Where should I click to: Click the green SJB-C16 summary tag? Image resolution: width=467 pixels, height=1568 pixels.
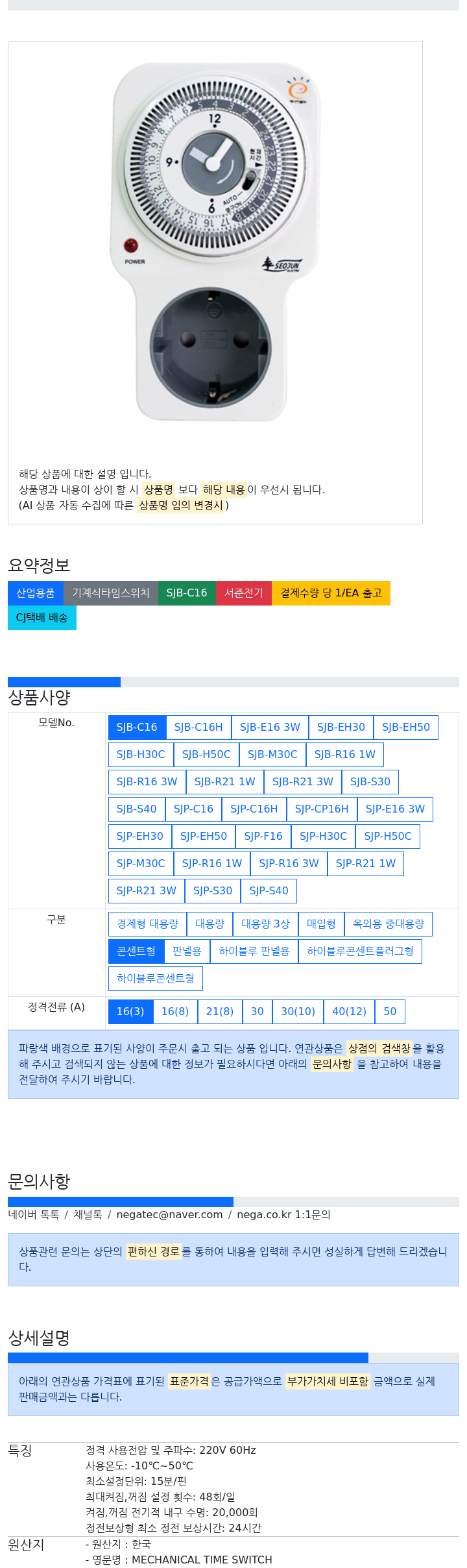pyautogui.click(x=187, y=593)
